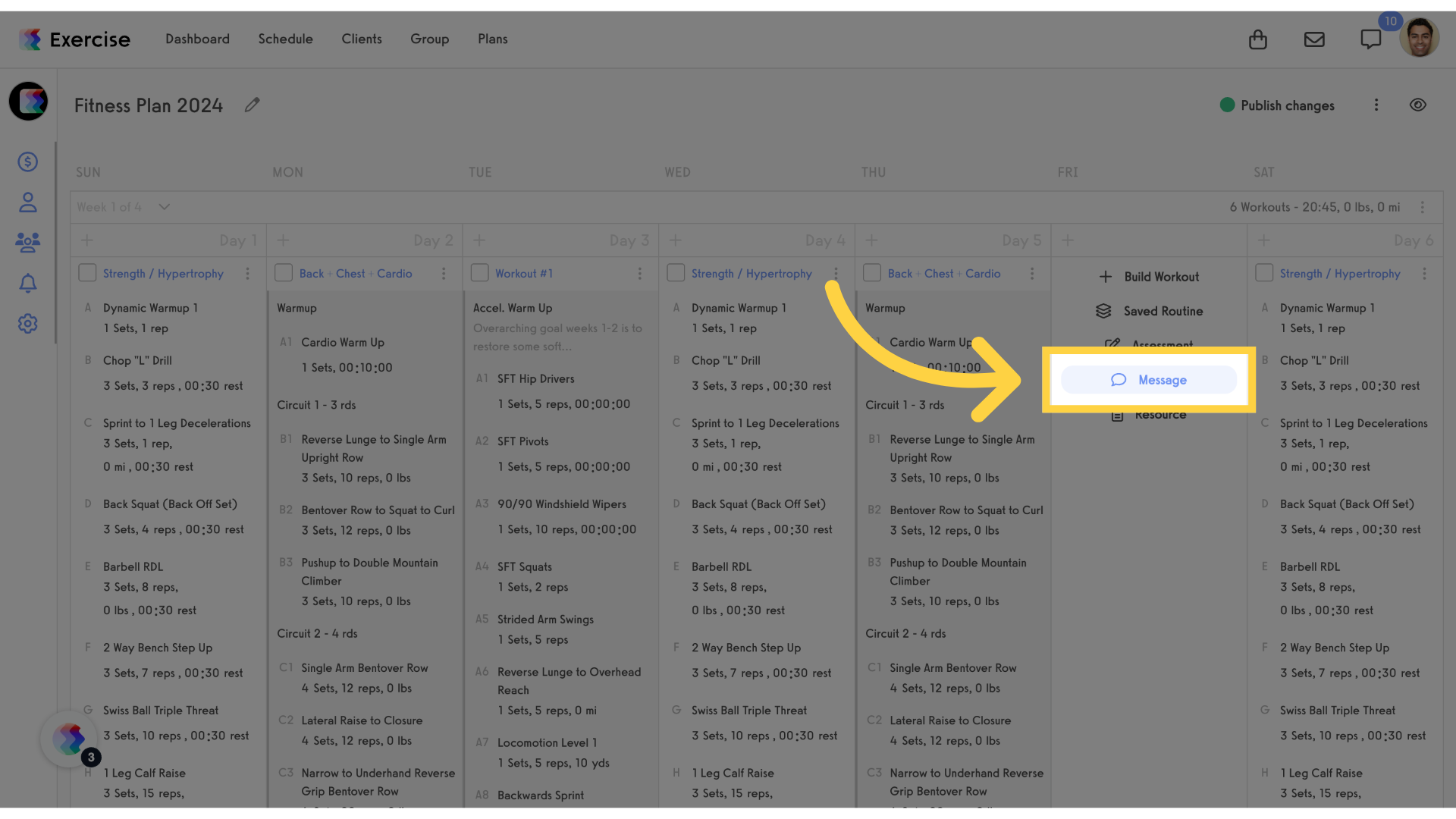Go to Group tab
The image size is (1456, 819).
pos(430,39)
